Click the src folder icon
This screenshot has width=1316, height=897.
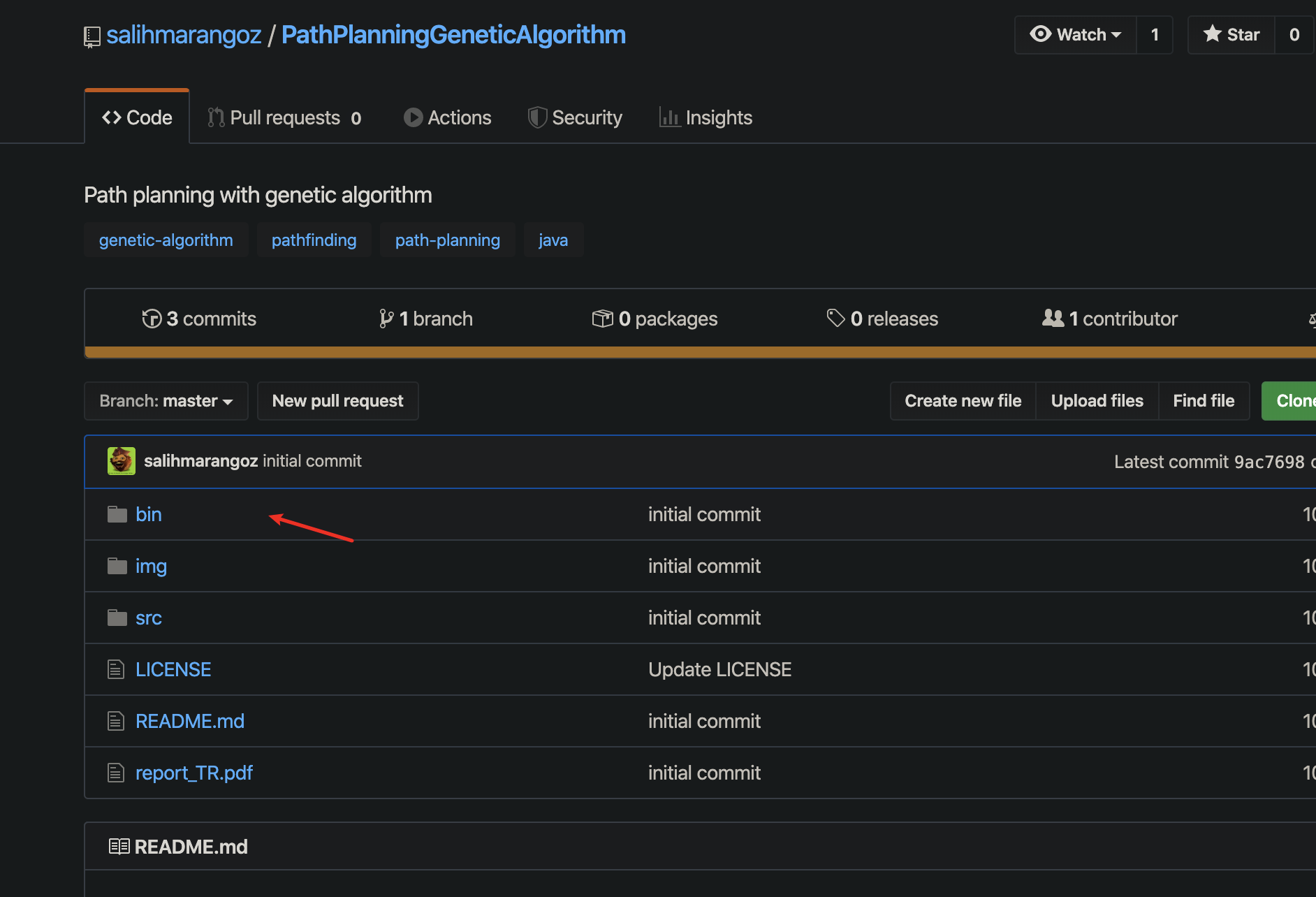[x=117, y=618]
